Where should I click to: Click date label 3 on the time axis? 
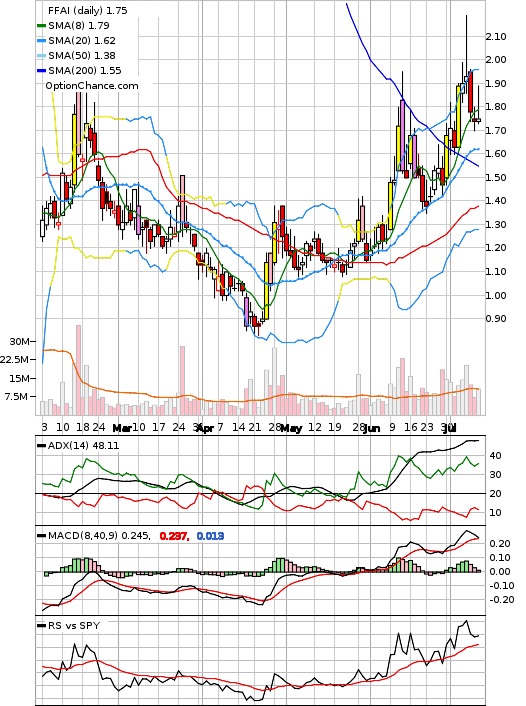tap(44, 427)
